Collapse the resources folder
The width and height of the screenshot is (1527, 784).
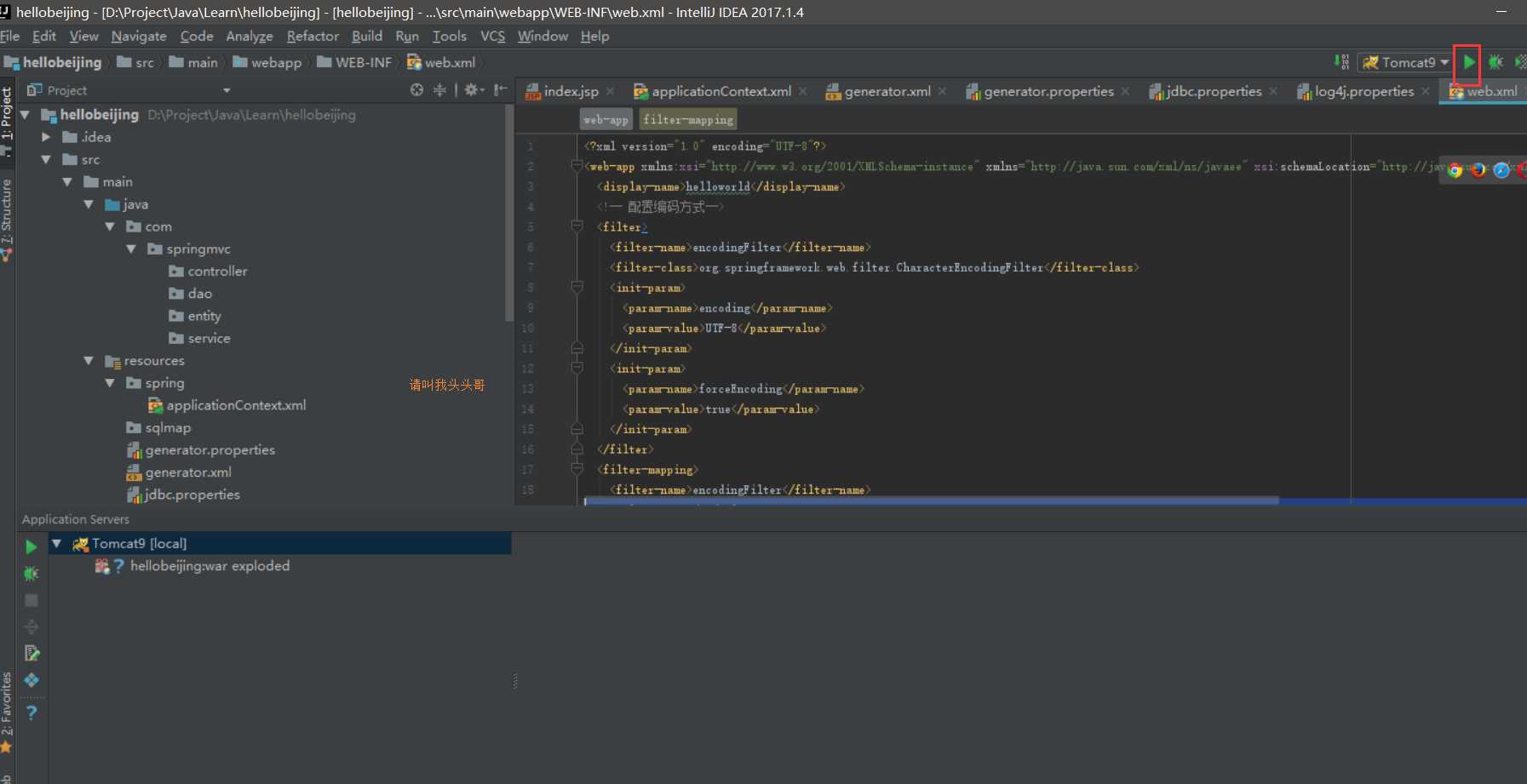pyautogui.click(x=89, y=360)
